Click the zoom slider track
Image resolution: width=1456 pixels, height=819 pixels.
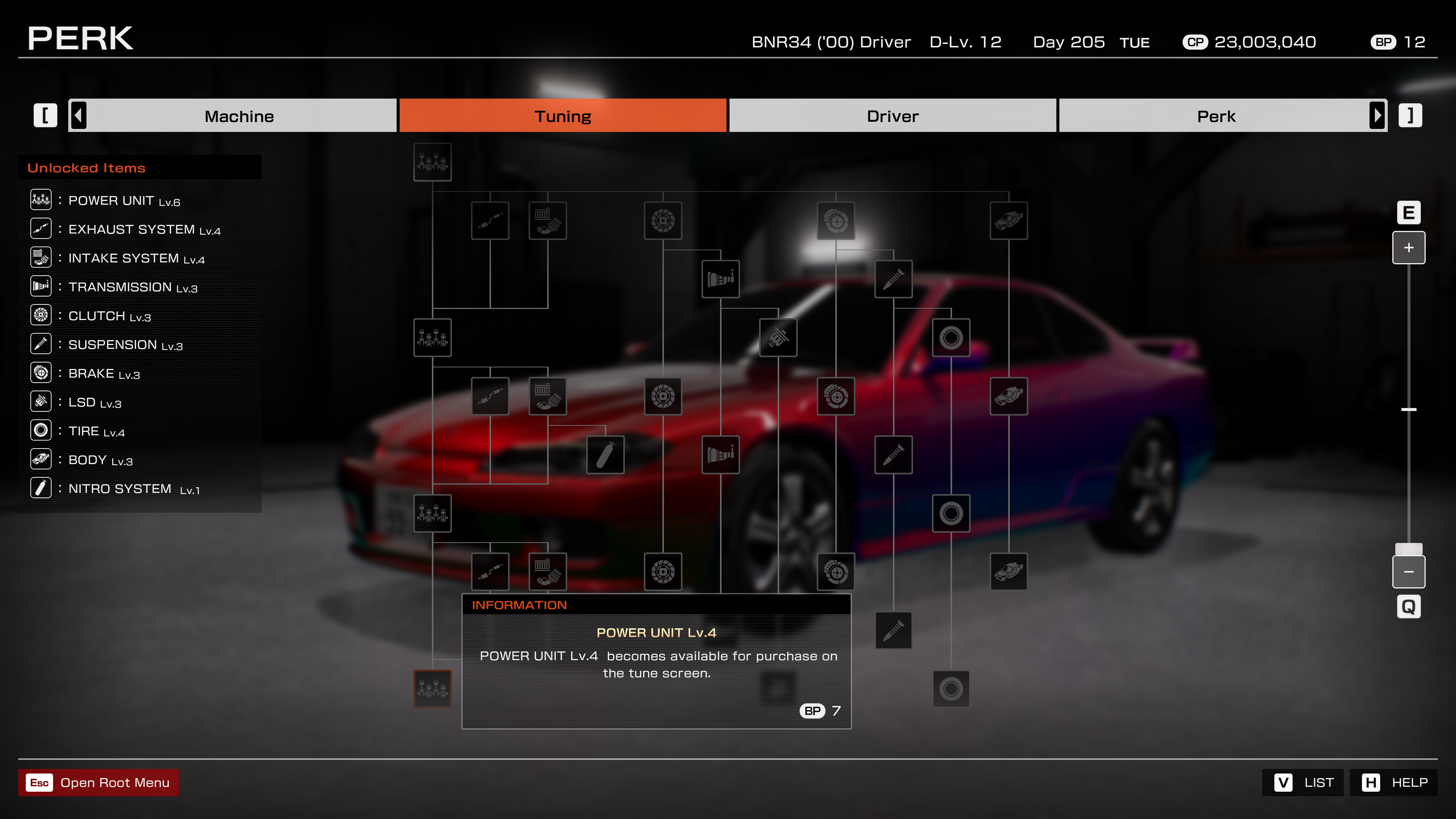pyautogui.click(x=1409, y=339)
